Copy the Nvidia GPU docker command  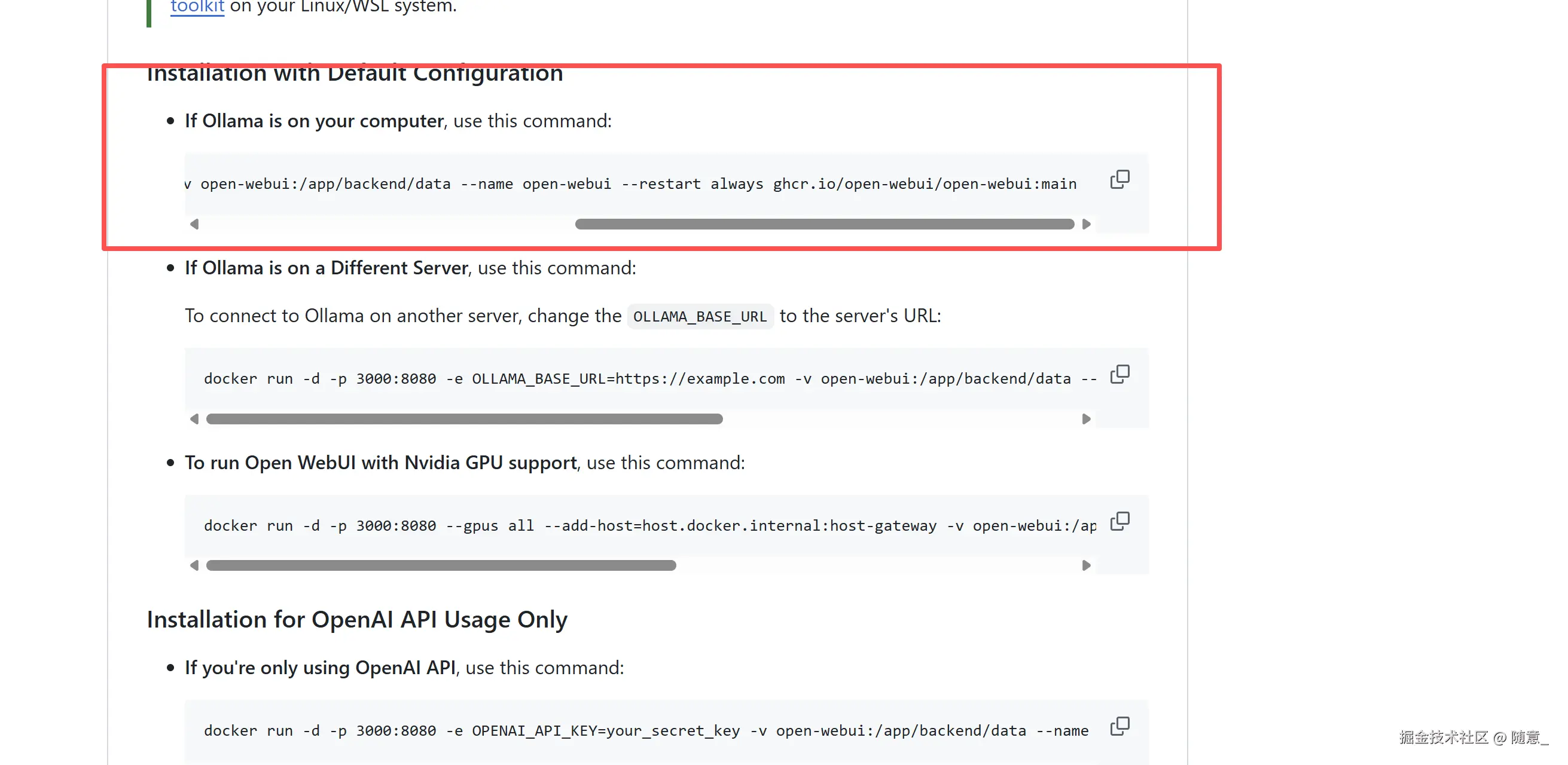pyautogui.click(x=1119, y=521)
